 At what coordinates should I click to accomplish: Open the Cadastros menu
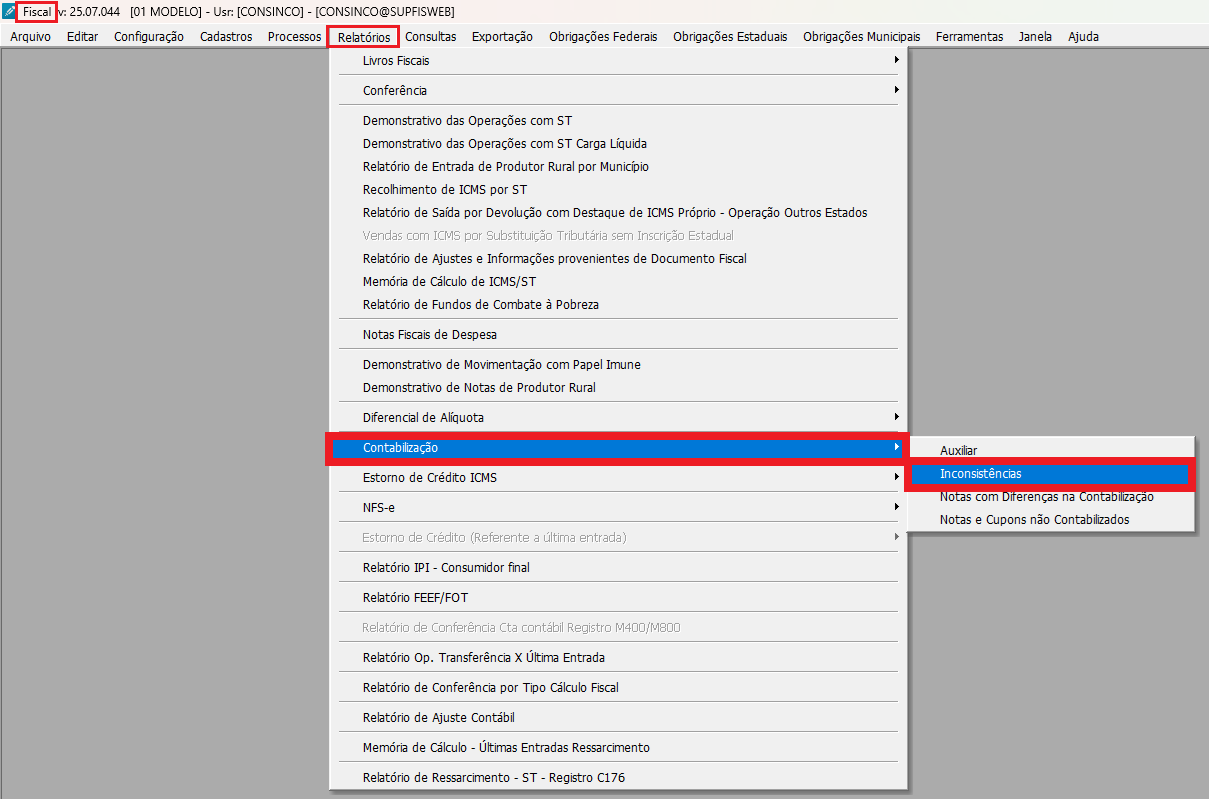point(226,37)
